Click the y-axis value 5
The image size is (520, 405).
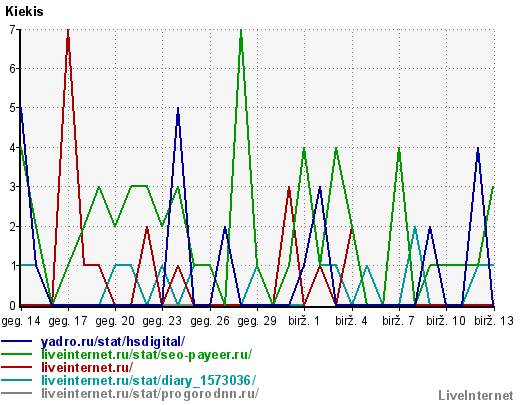(12, 108)
